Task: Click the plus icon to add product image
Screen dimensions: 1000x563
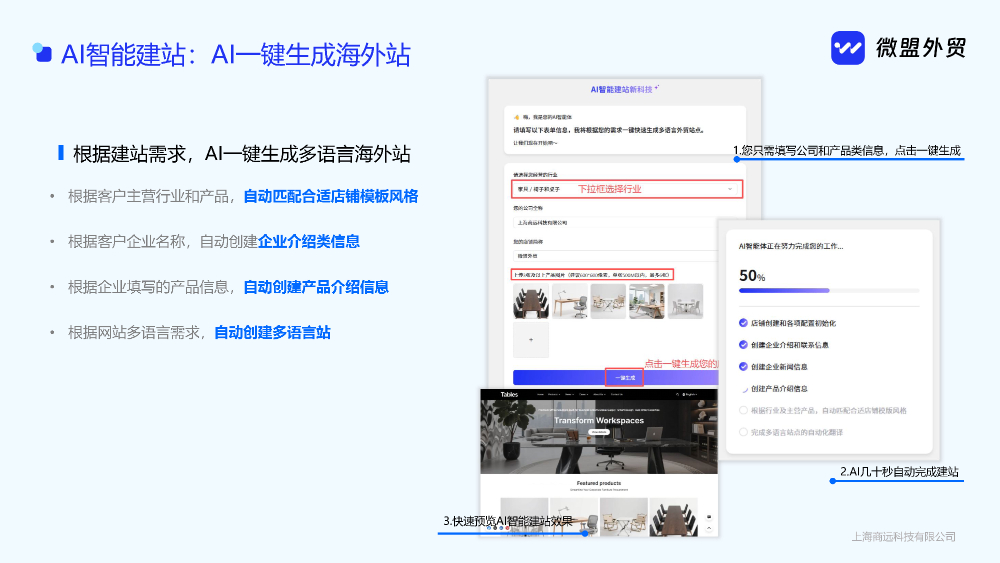Action: tap(531, 340)
